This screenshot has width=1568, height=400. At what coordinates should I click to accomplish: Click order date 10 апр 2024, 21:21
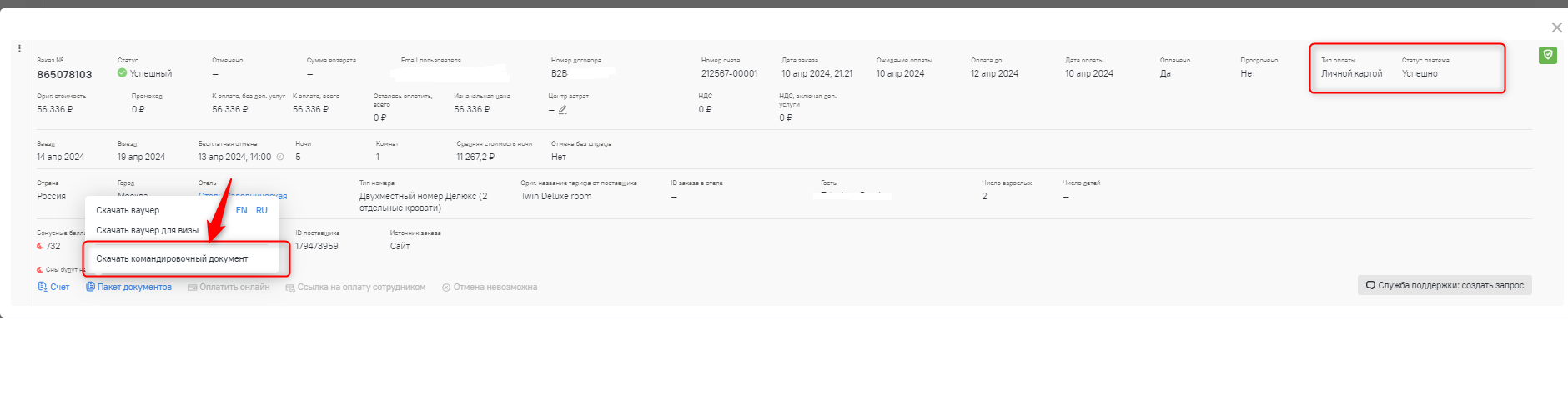click(x=817, y=73)
